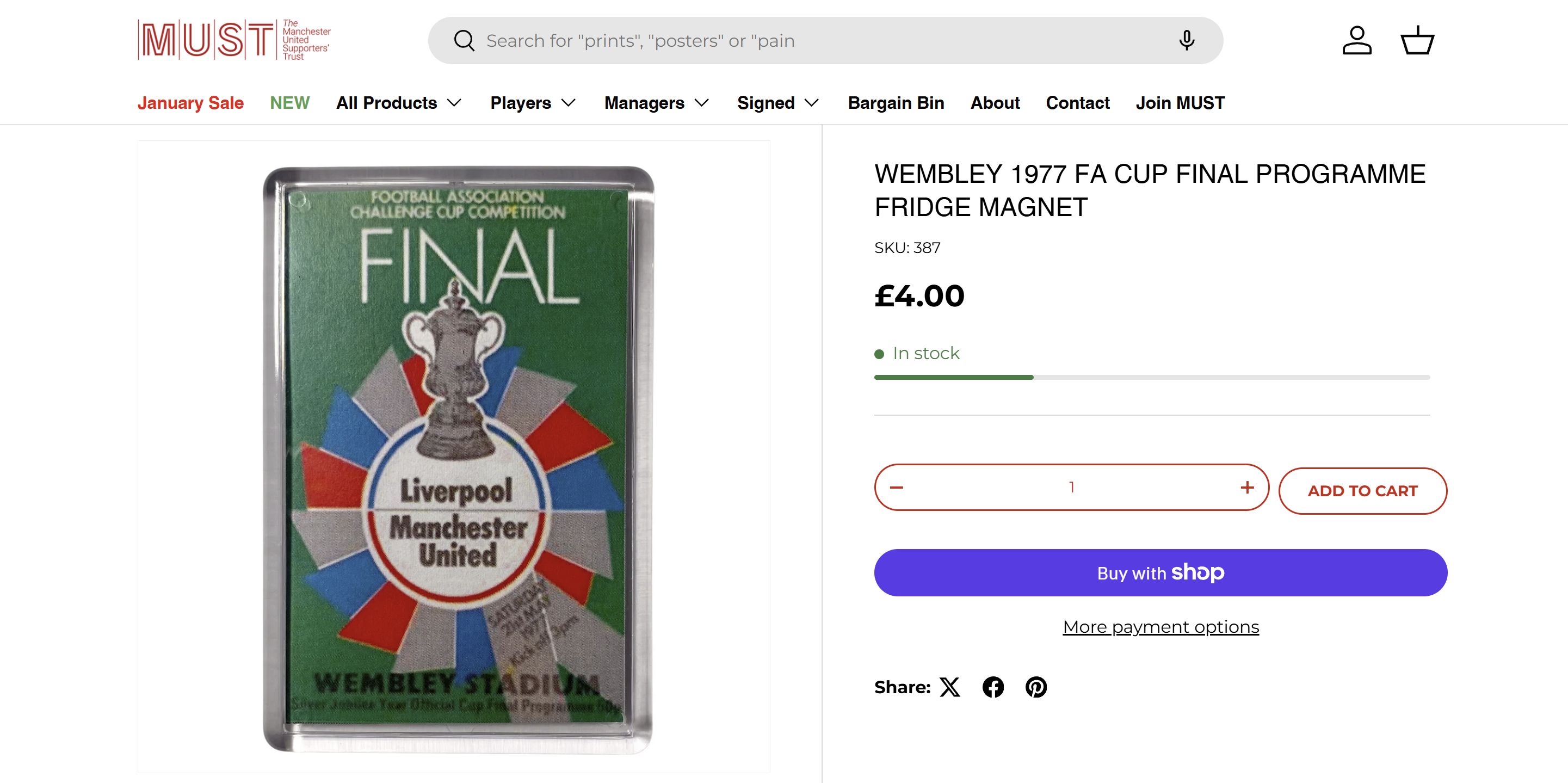
Task: Open the Managers dropdown
Action: (x=656, y=103)
